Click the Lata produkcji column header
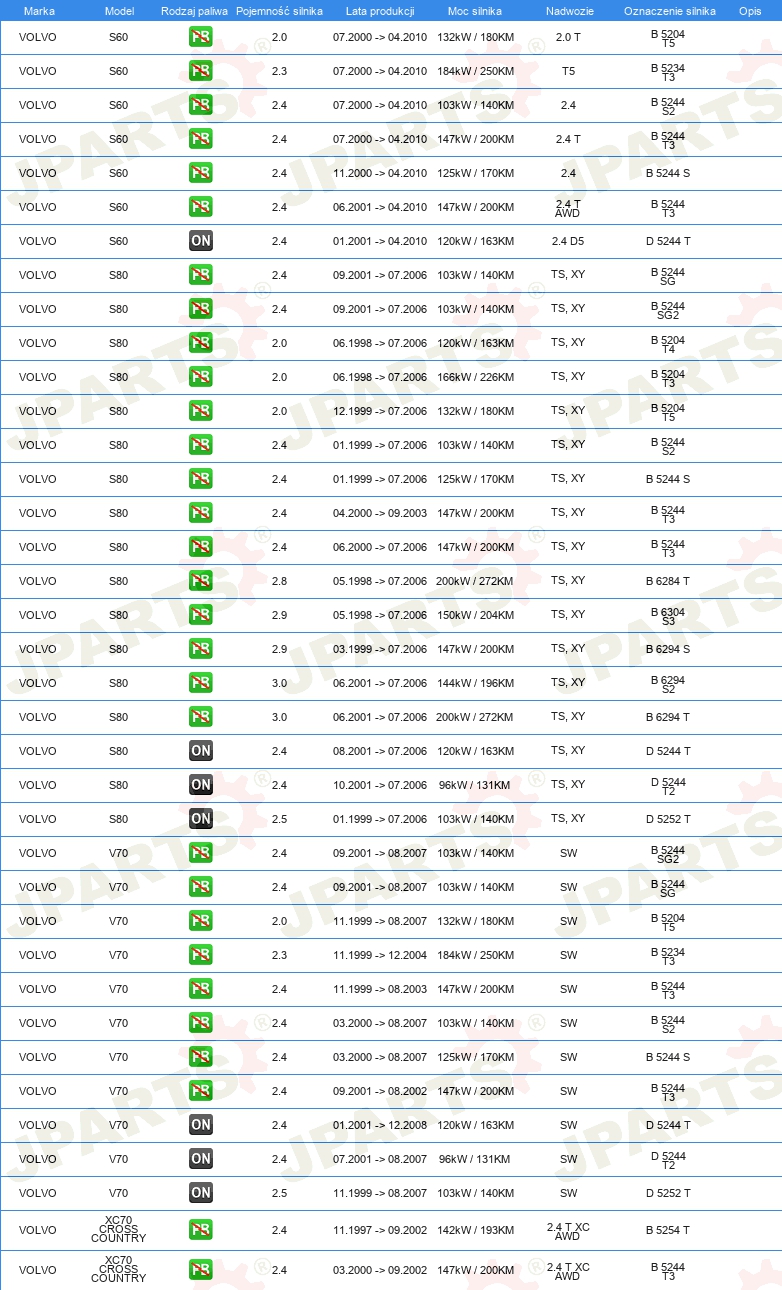This screenshot has height=1290, width=782. coord(380,11)
